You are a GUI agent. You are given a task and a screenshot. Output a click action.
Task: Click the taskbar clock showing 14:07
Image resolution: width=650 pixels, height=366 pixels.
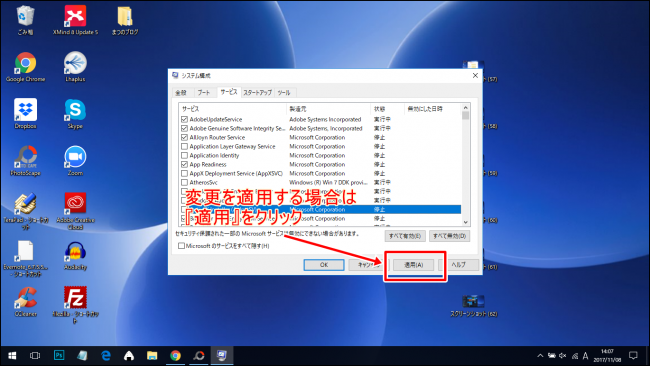tap(607, 356)
